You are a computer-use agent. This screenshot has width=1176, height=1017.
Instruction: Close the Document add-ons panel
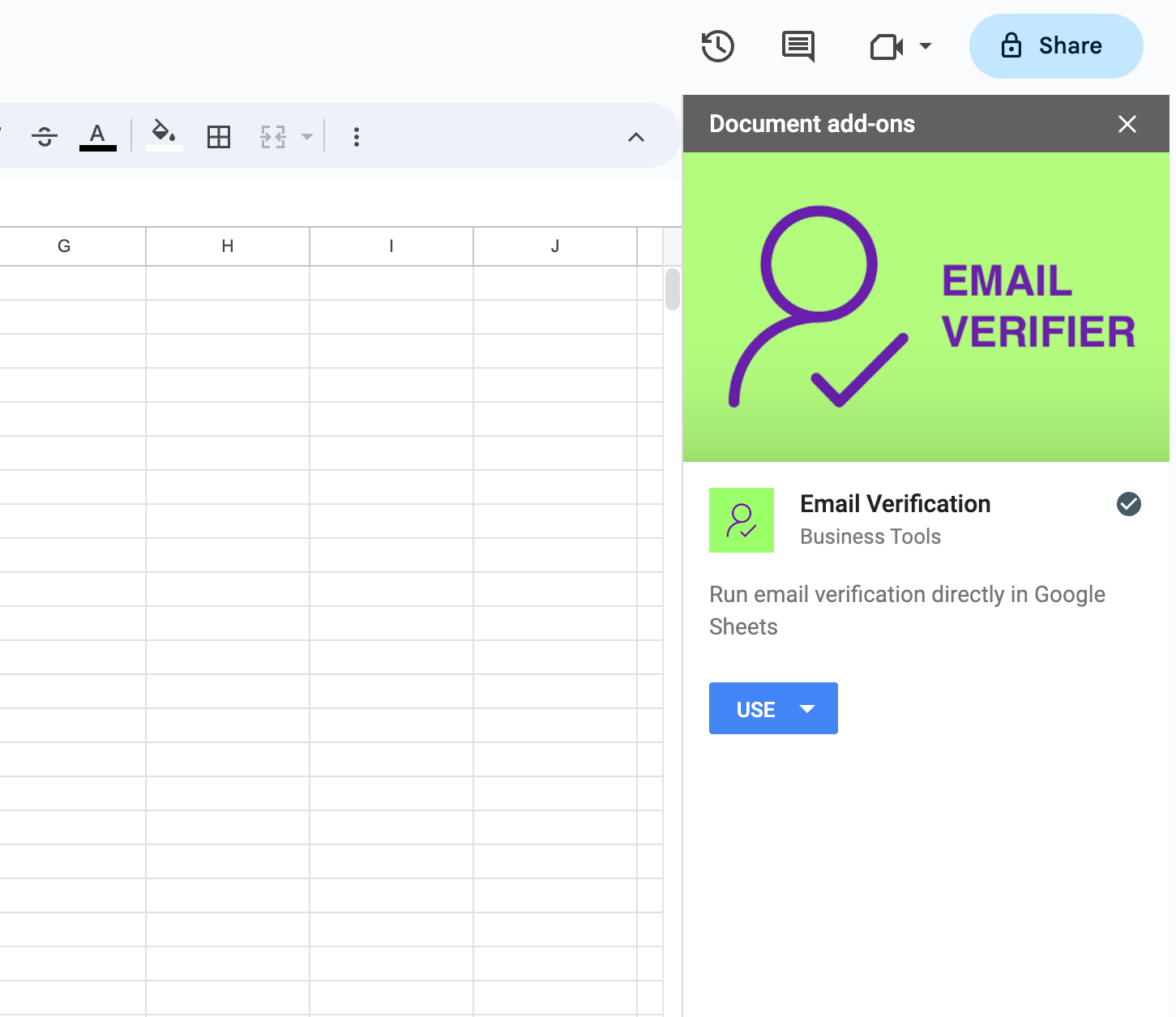[1127, 124]
